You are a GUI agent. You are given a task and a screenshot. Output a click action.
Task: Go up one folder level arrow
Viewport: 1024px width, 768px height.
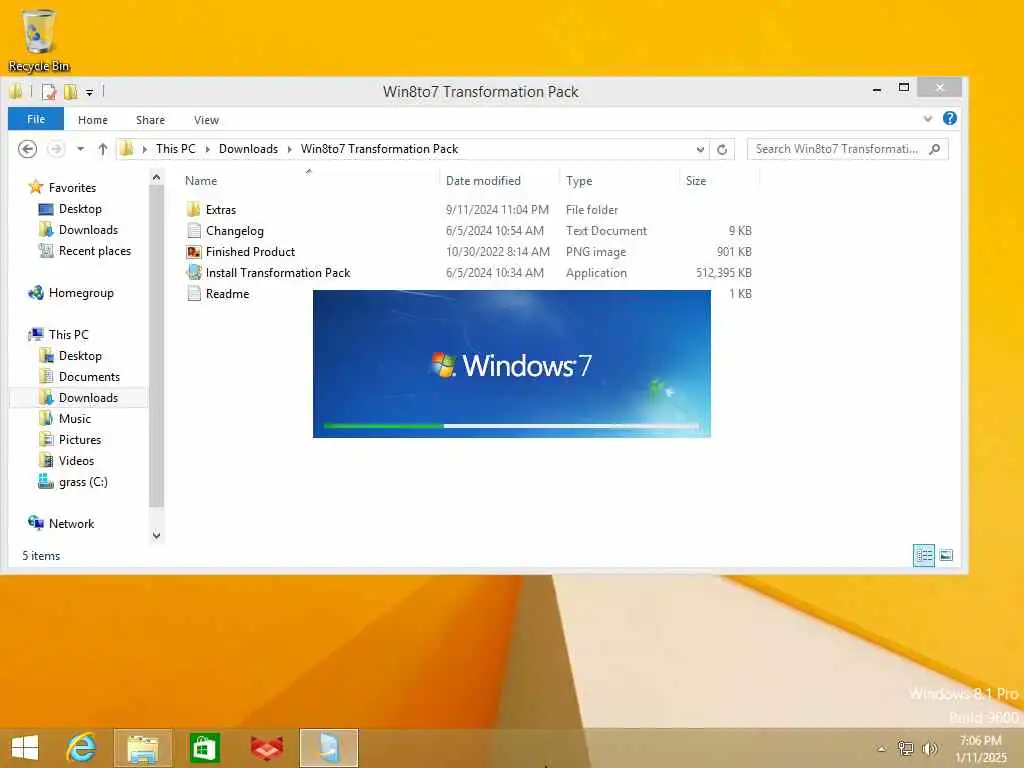tap(103, 149)
